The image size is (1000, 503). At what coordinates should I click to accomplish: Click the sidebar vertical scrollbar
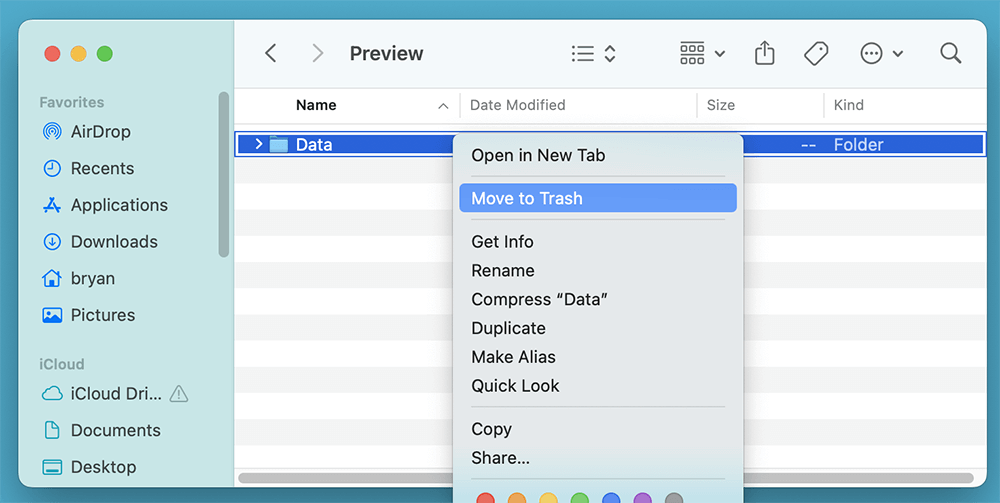point(223,174)
